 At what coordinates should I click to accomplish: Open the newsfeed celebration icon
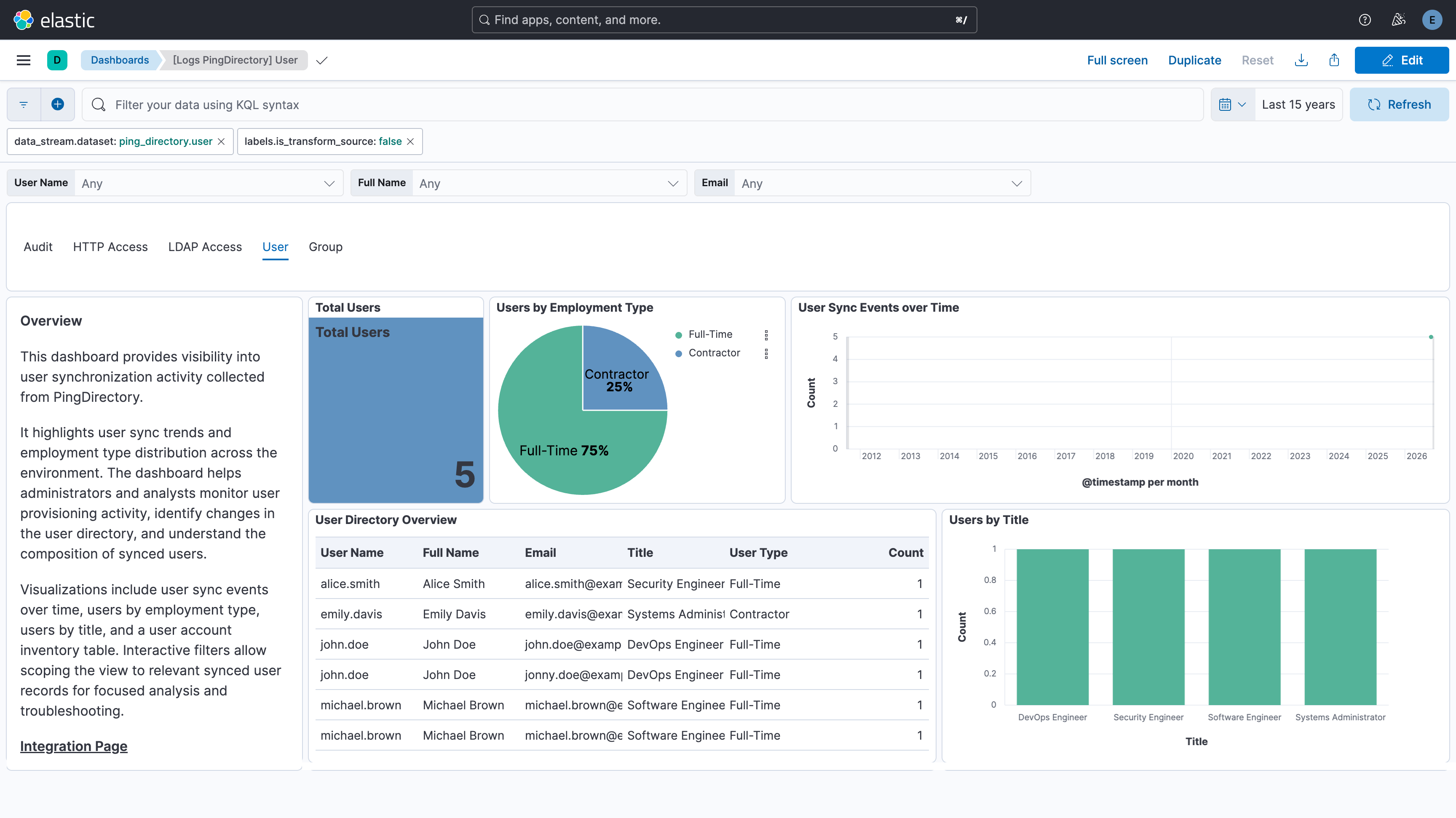(1398, 20)
